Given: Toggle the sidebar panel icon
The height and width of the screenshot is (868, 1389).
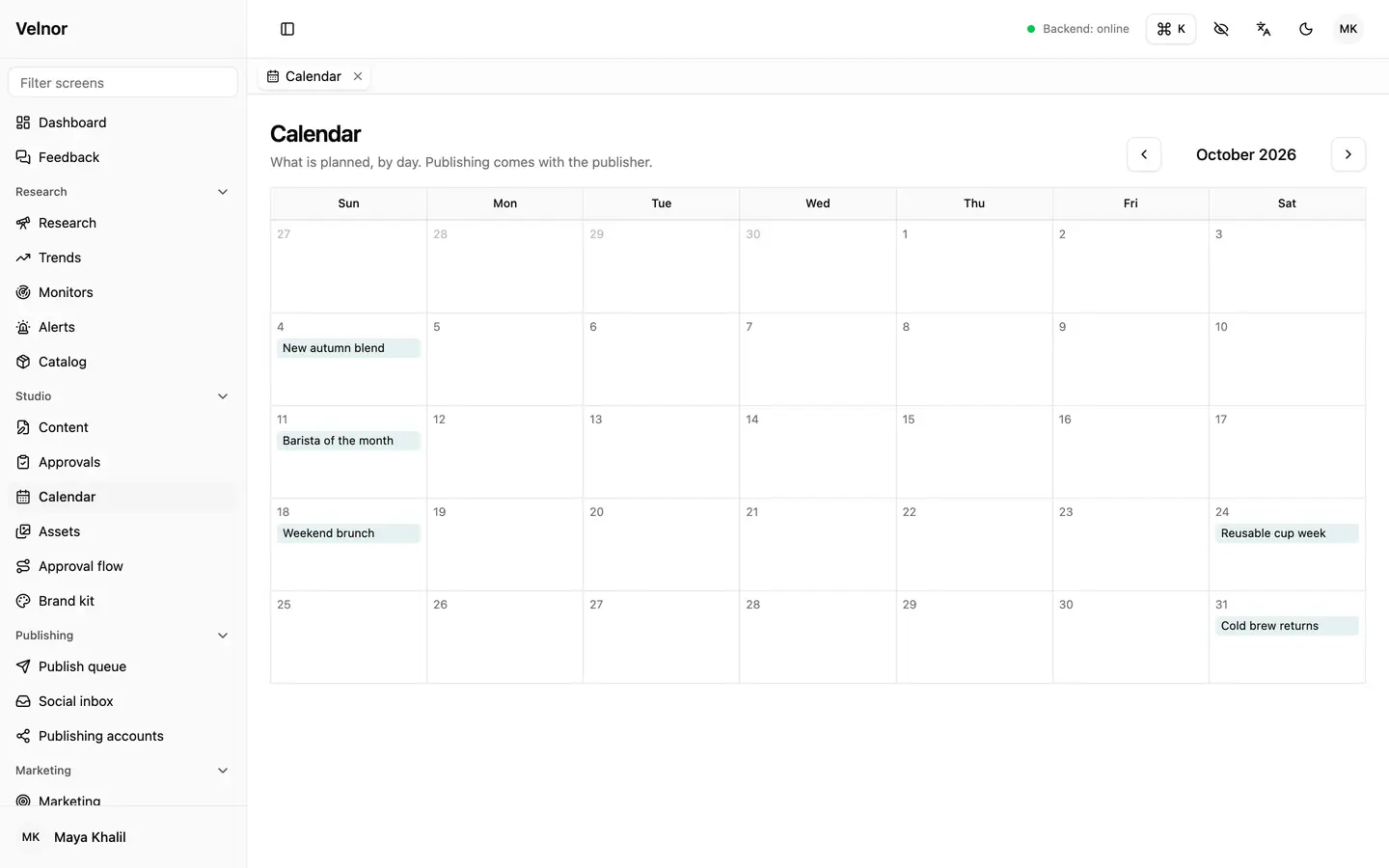Looking at the screenshot, I should pos(287,29).
